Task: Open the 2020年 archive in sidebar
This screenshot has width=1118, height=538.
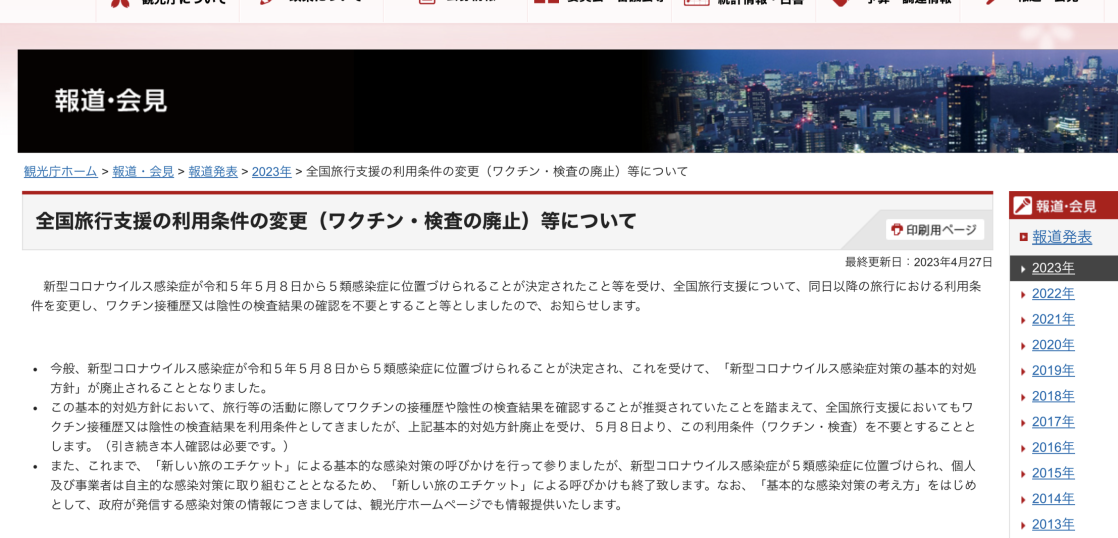Action: 1053,345
